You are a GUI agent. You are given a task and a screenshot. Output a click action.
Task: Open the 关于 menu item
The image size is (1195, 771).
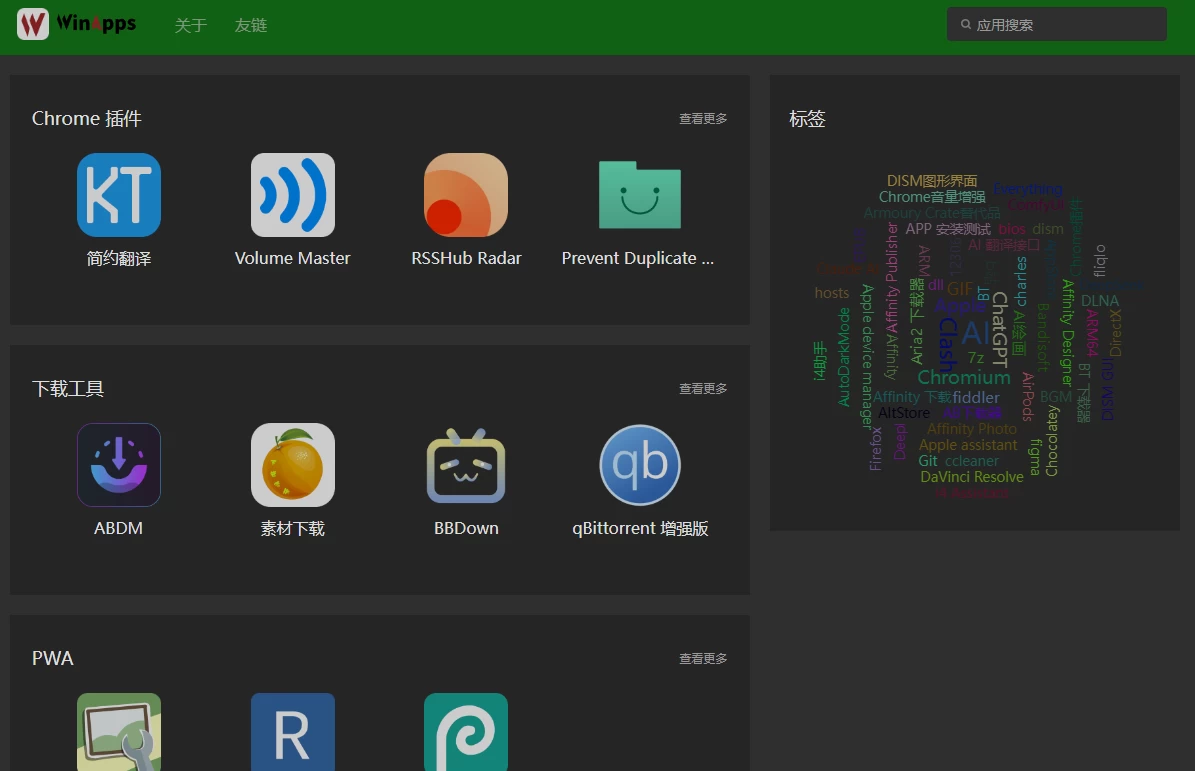190,25
